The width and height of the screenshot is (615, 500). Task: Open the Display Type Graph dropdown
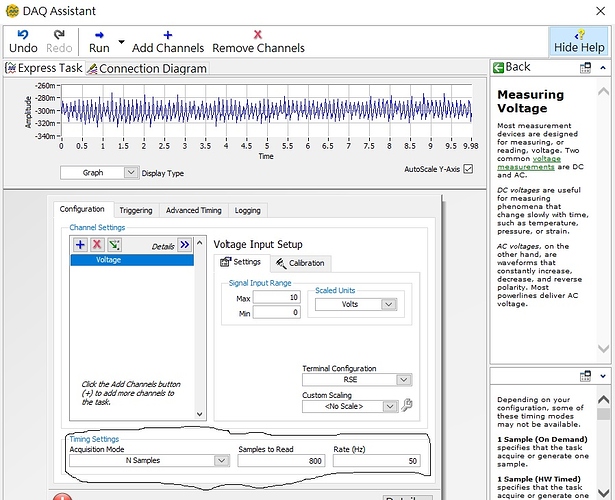(x=99, y=173)
